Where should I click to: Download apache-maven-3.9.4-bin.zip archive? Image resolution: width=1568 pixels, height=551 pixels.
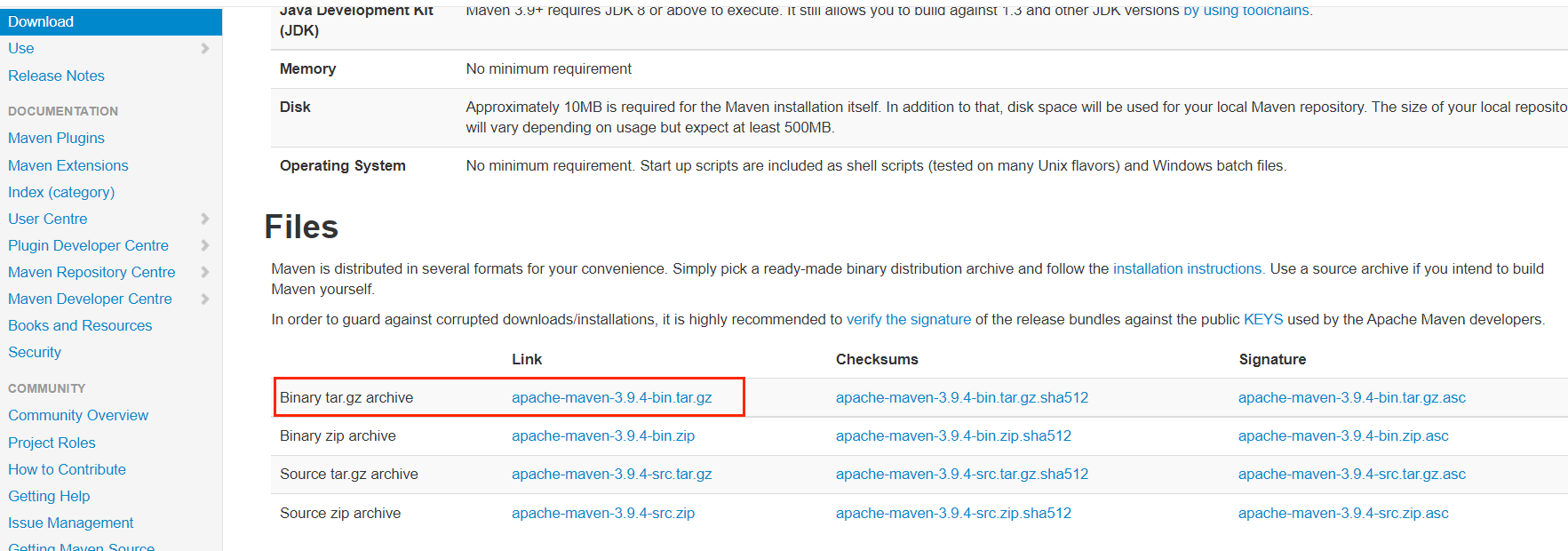tap(602, 435)
